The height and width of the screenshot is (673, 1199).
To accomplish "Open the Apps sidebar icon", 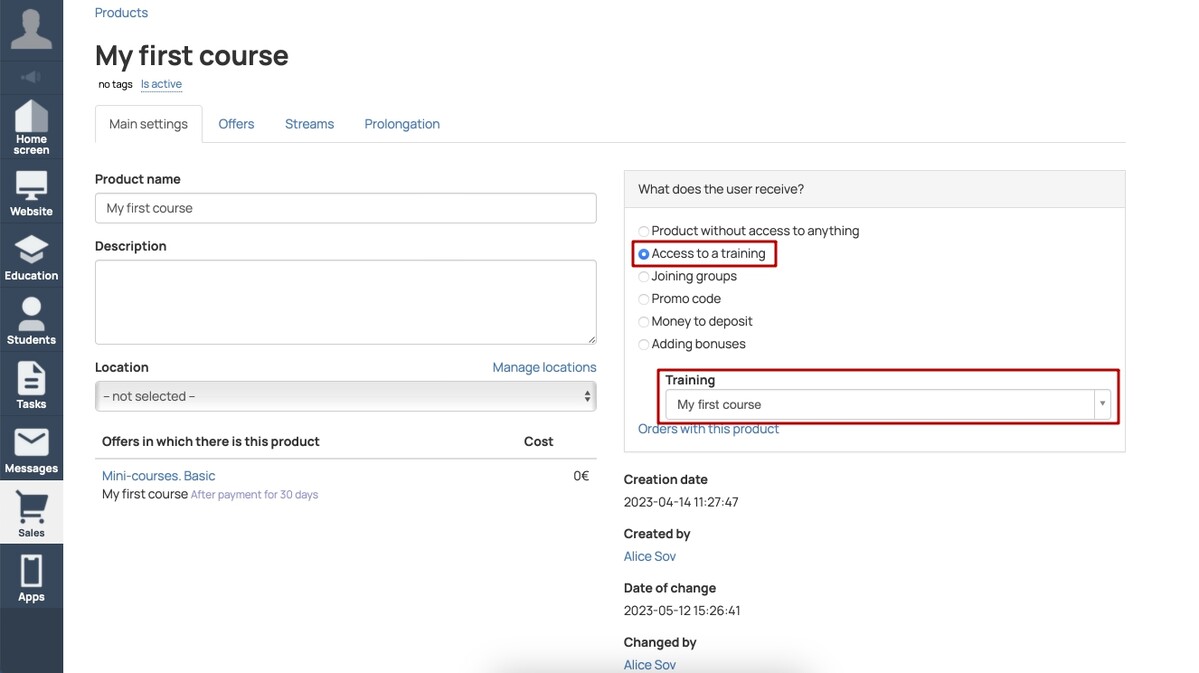I will point(31,579).
